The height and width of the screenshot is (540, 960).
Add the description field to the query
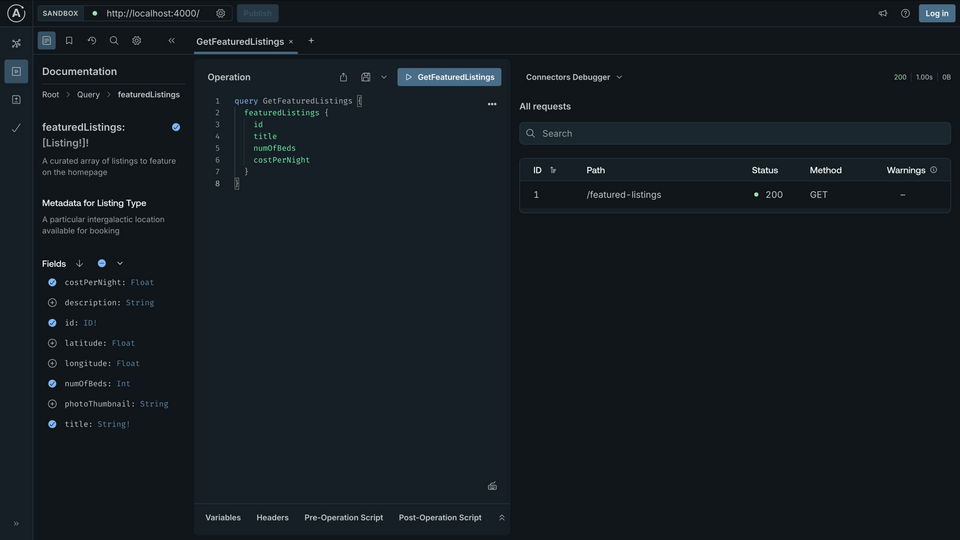[53, 303]
